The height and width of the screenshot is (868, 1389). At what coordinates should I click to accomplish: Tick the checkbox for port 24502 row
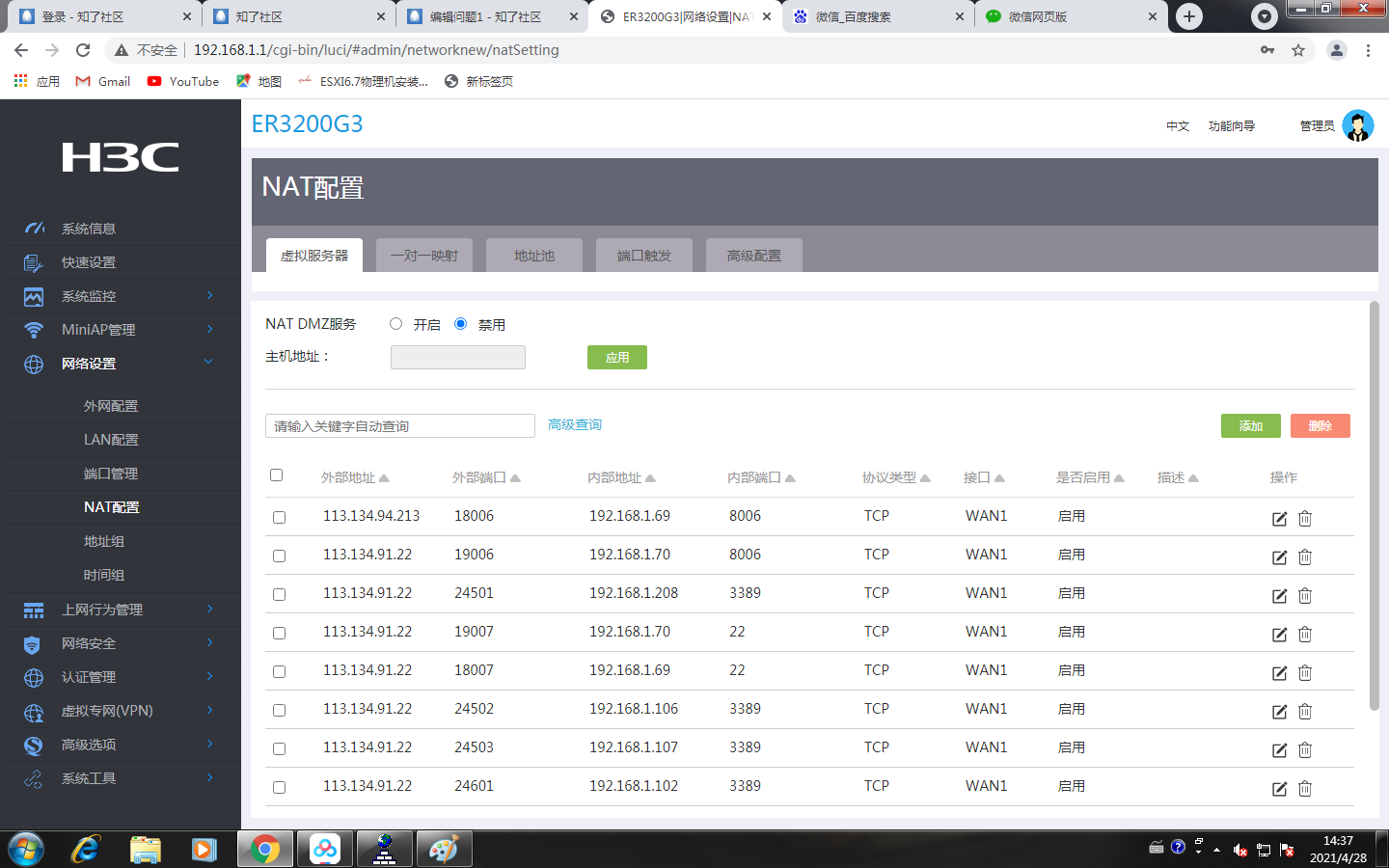point(280,711)
